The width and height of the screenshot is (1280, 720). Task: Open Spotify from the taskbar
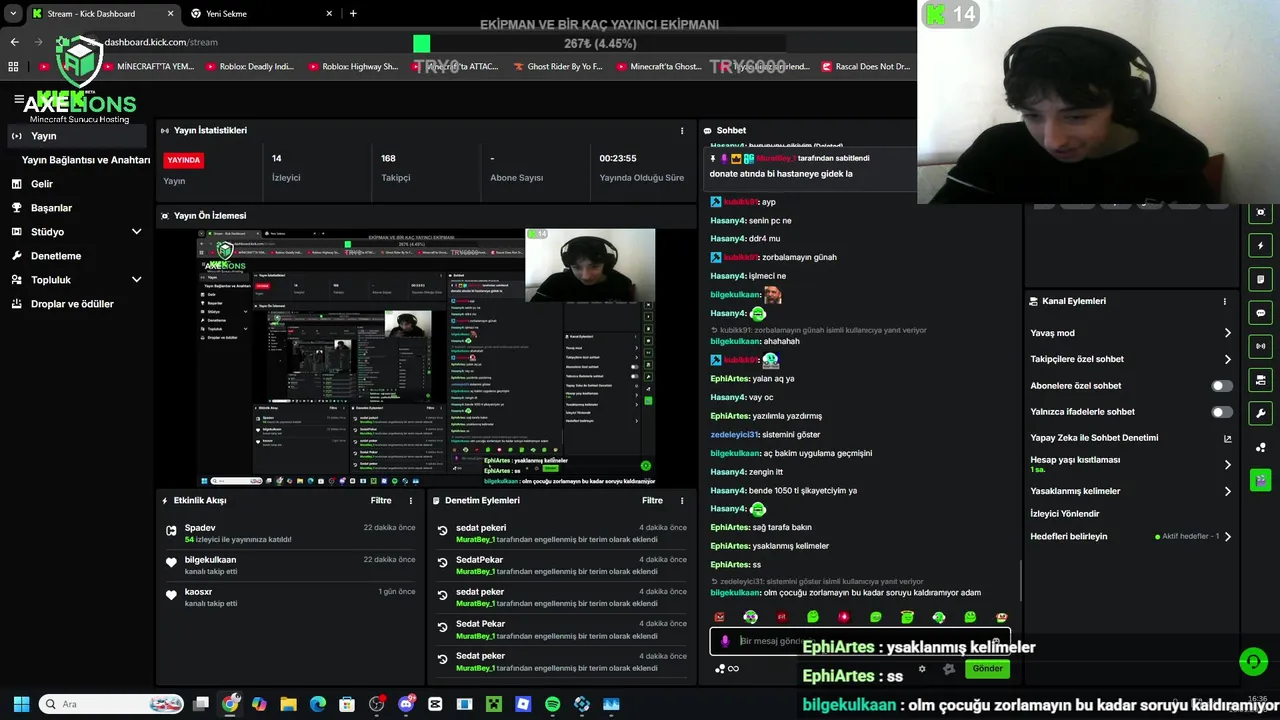pyautogui.click(x=553, y=704)
